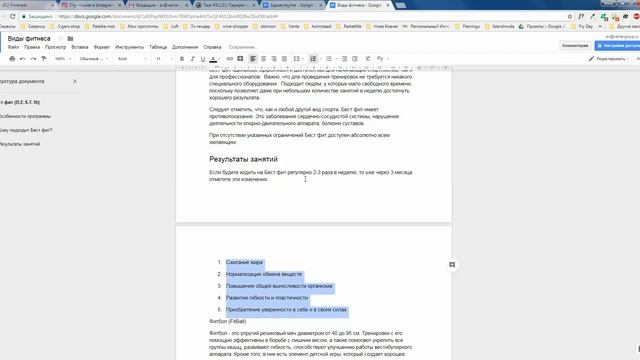The height and width of the screenshot is (360, 640).
Task: Switch to the Instagram browser tab
Action: pos(90,5)
